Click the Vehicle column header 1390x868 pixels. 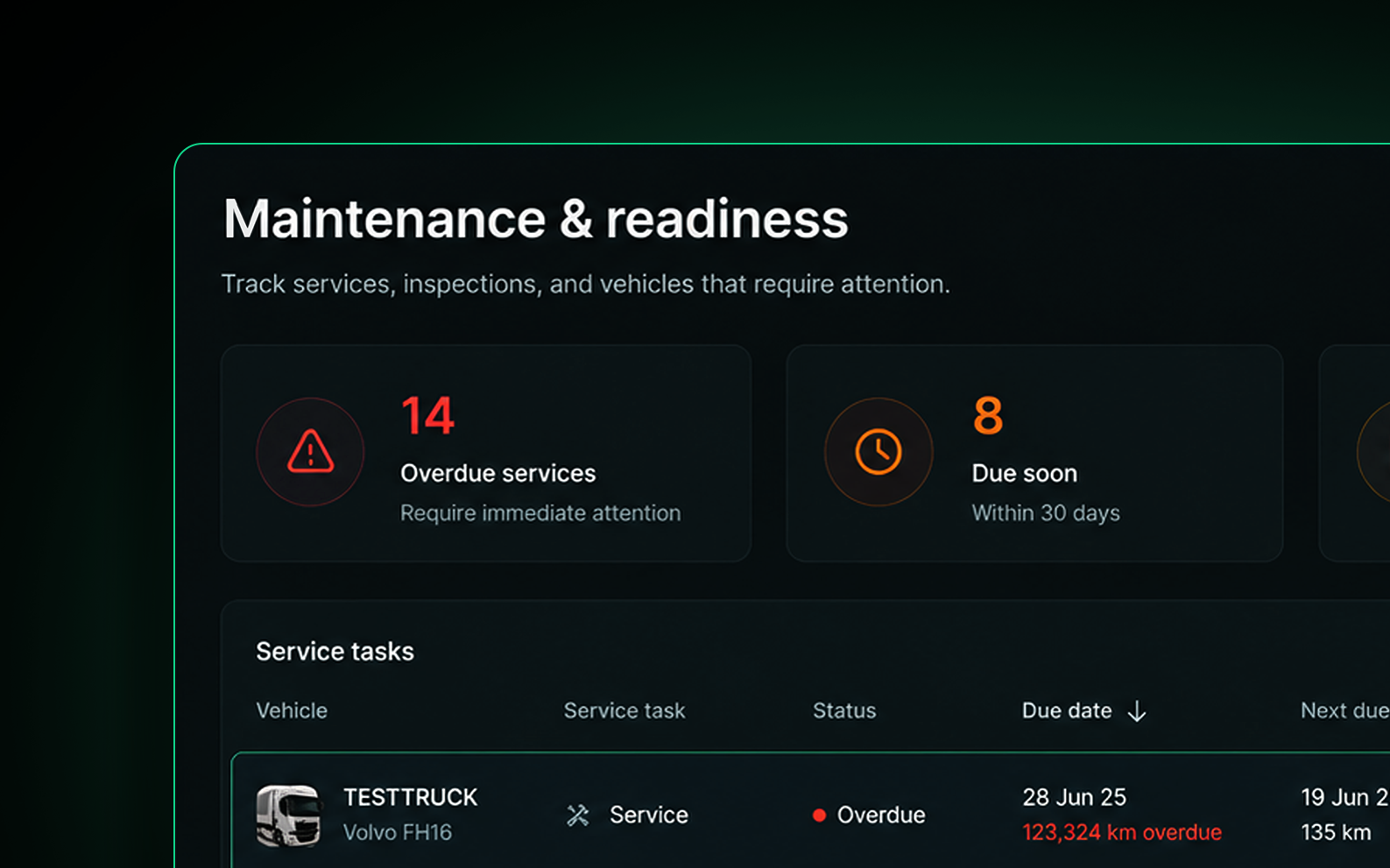(x=292, y=710)
